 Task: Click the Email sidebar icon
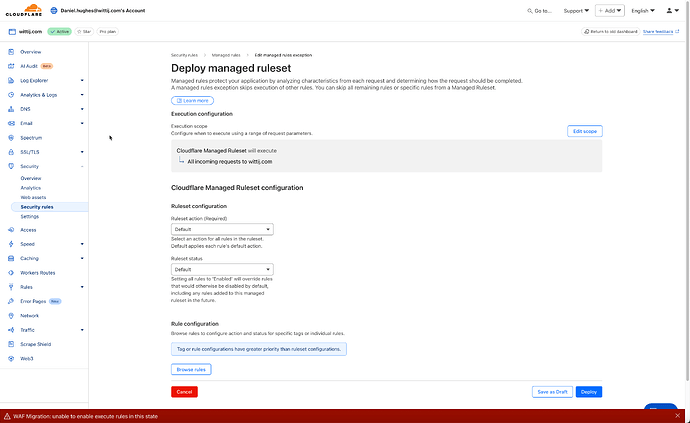pyautogui.click(x=11, y=123)
